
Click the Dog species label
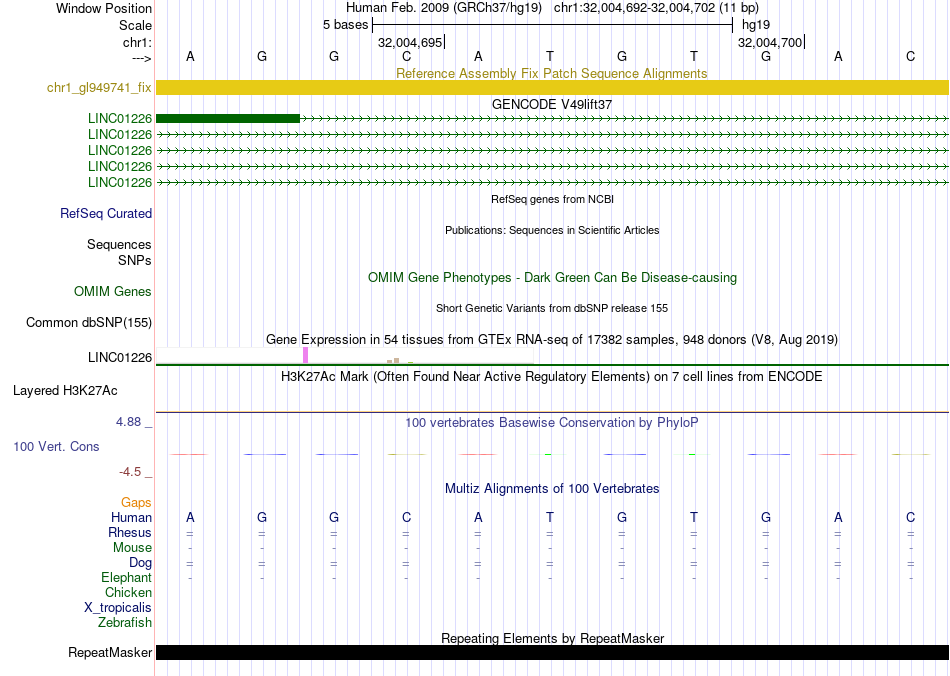click(141, 563)
